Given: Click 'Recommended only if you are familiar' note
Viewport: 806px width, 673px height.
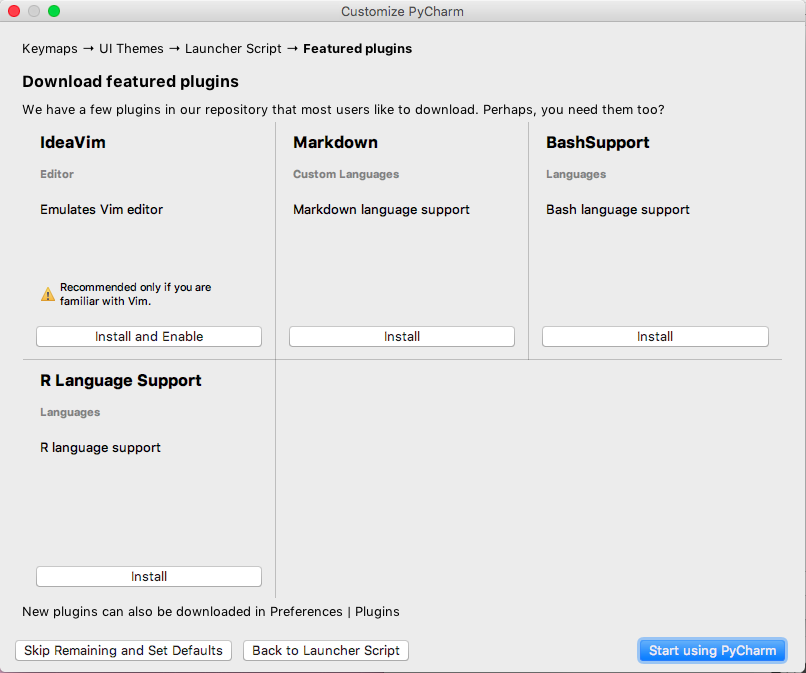Looking at the screenshot, I should coord(136,294).
